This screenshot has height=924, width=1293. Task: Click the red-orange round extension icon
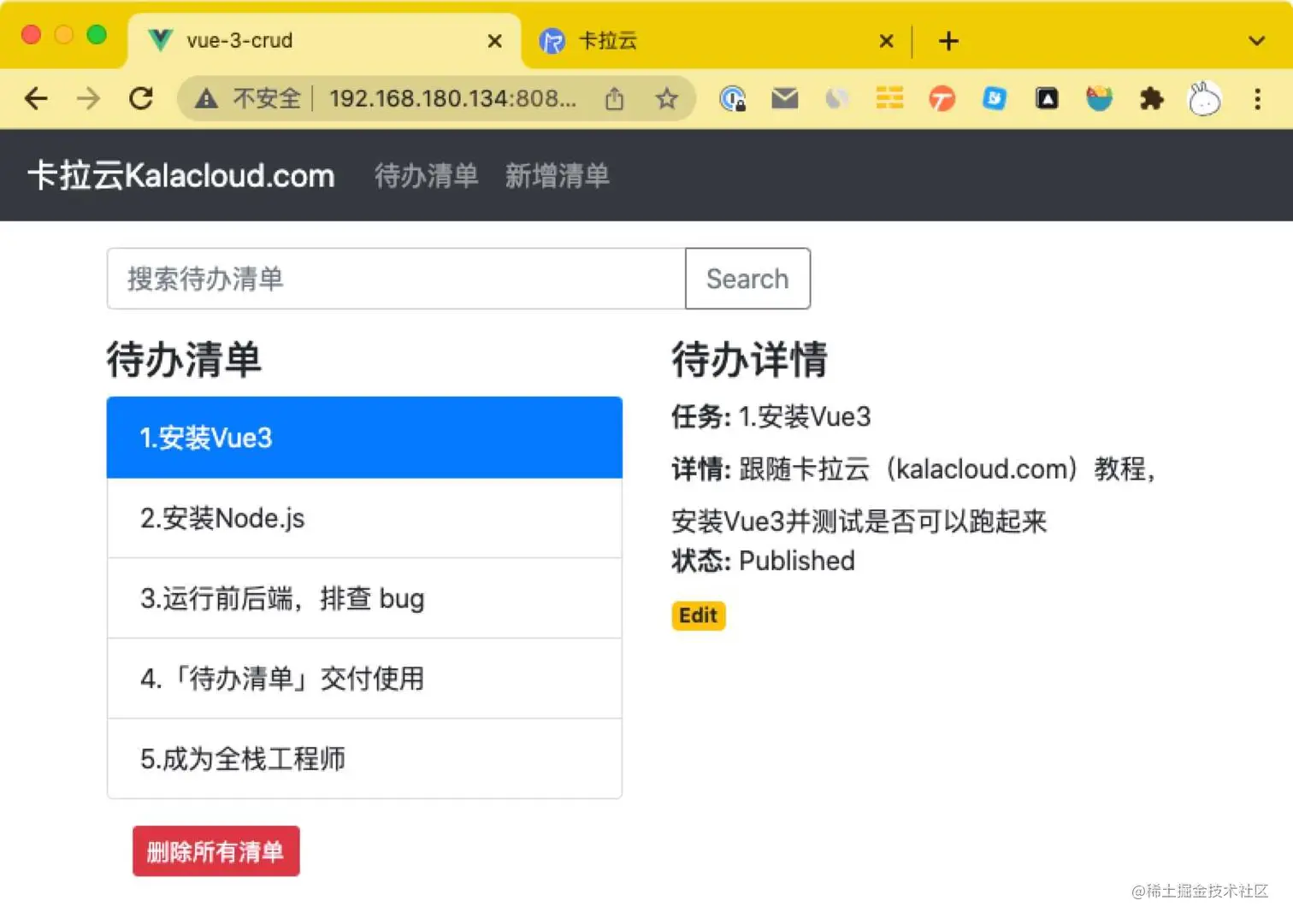(942, 99)
